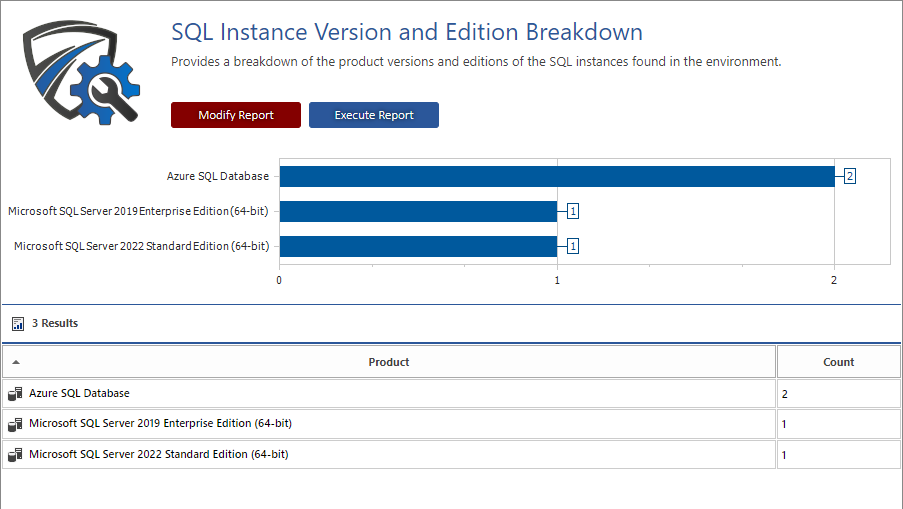Image resolution: width=903 pixels, height=509 pixels.
Task: Sort the table by the Product column header
Action: click(x=389, y=362)
